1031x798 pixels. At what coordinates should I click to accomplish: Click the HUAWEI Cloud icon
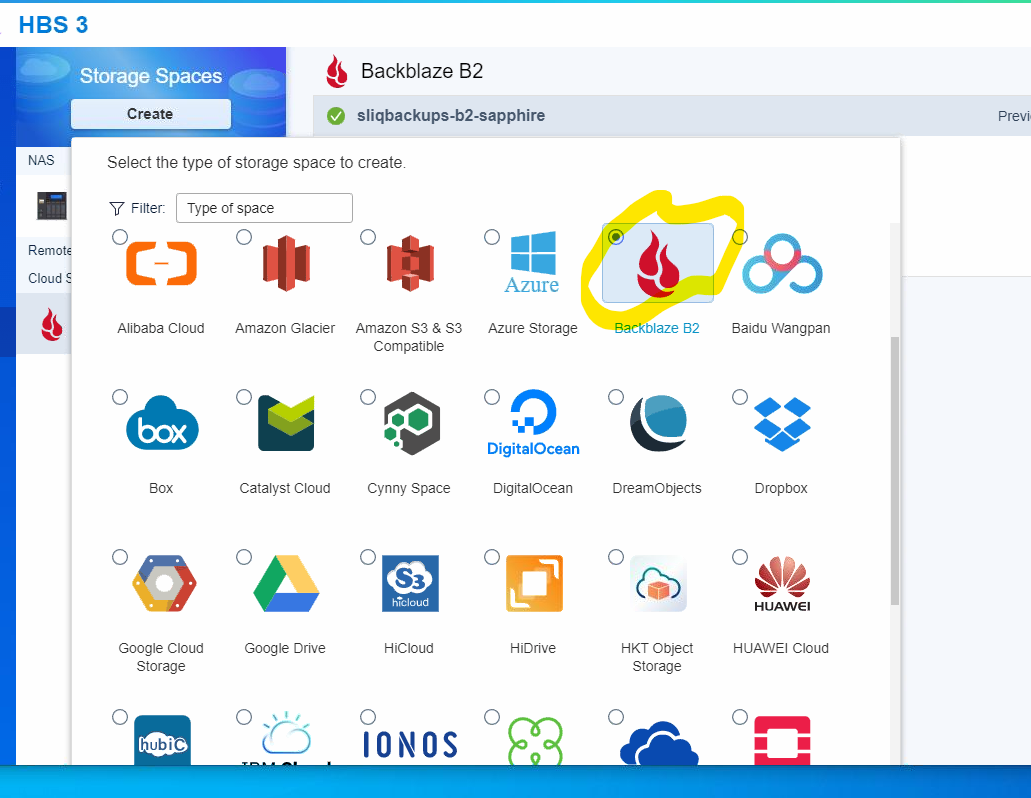tap(782, 584)
